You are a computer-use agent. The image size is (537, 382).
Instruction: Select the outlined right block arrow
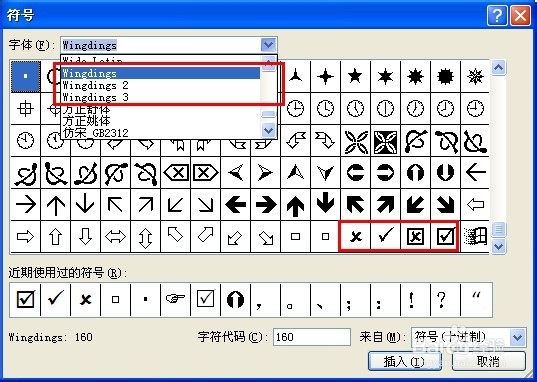pyautogui.click(x=26, y=236)
